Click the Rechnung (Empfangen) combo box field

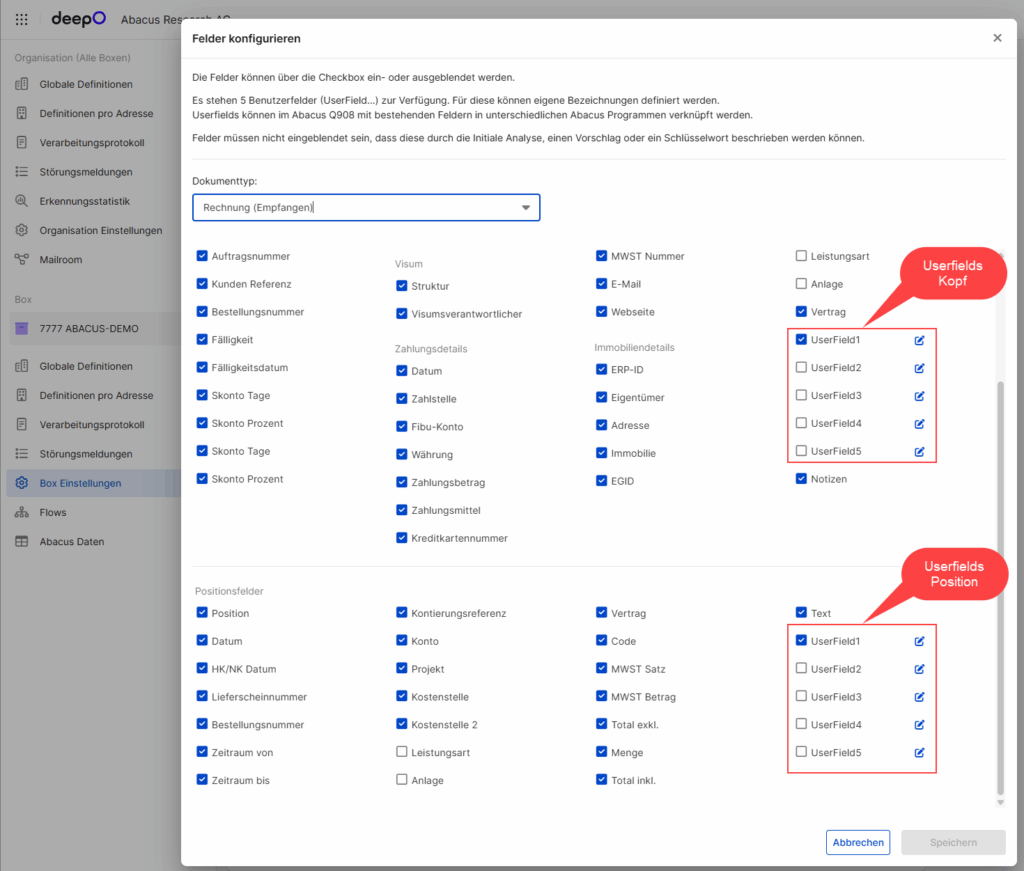tap(366, 208)
